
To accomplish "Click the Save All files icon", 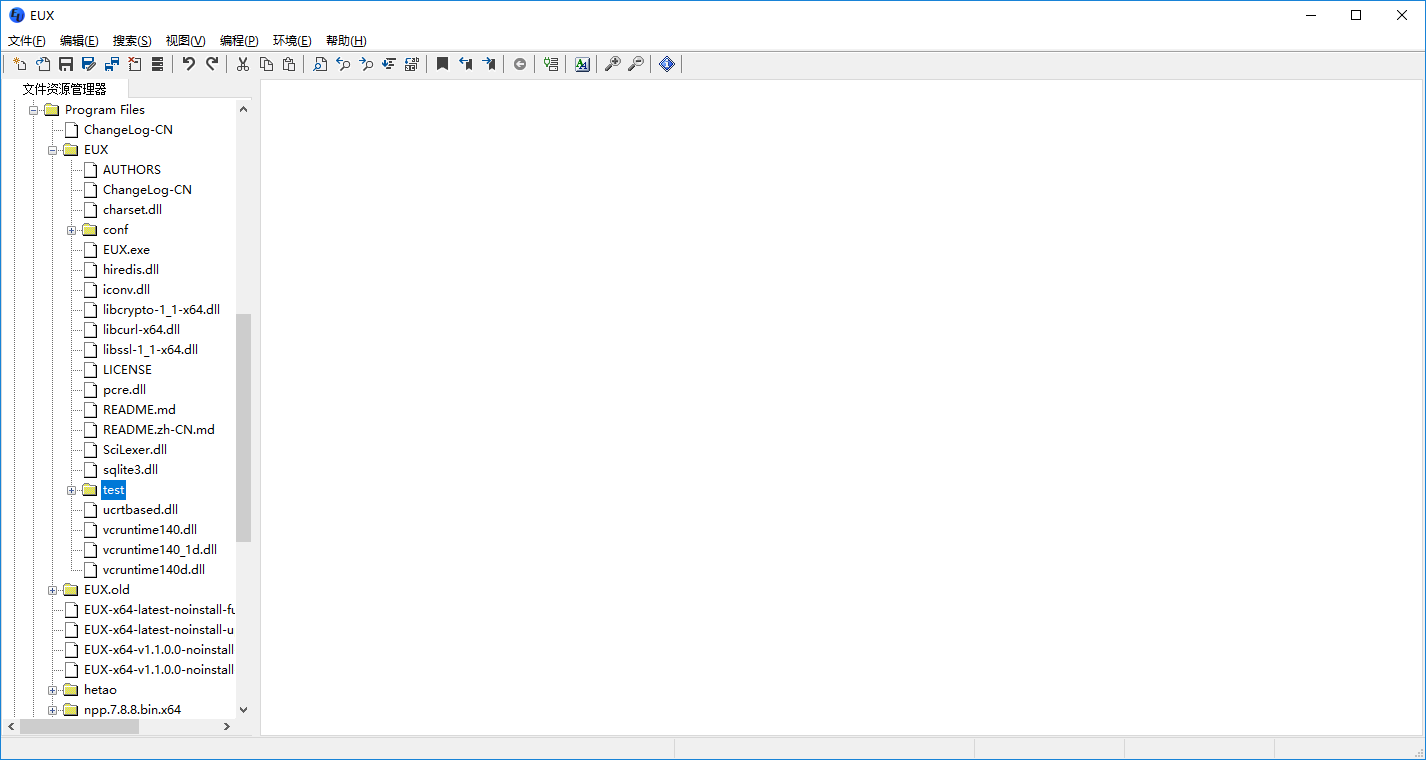I will pos(112,64).
